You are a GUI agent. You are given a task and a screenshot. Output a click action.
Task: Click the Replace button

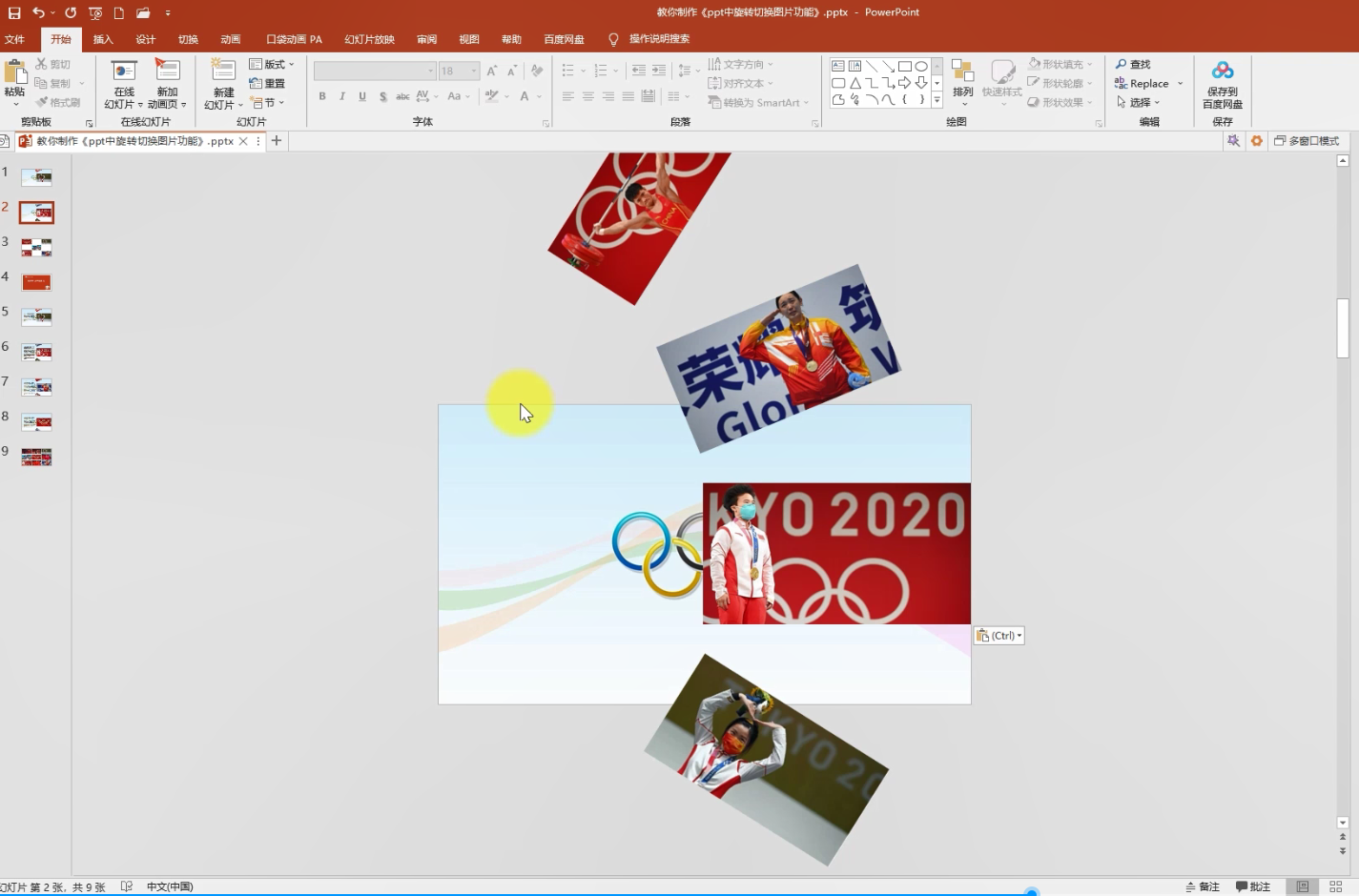pyautogui.click(x=1143, y=83)
